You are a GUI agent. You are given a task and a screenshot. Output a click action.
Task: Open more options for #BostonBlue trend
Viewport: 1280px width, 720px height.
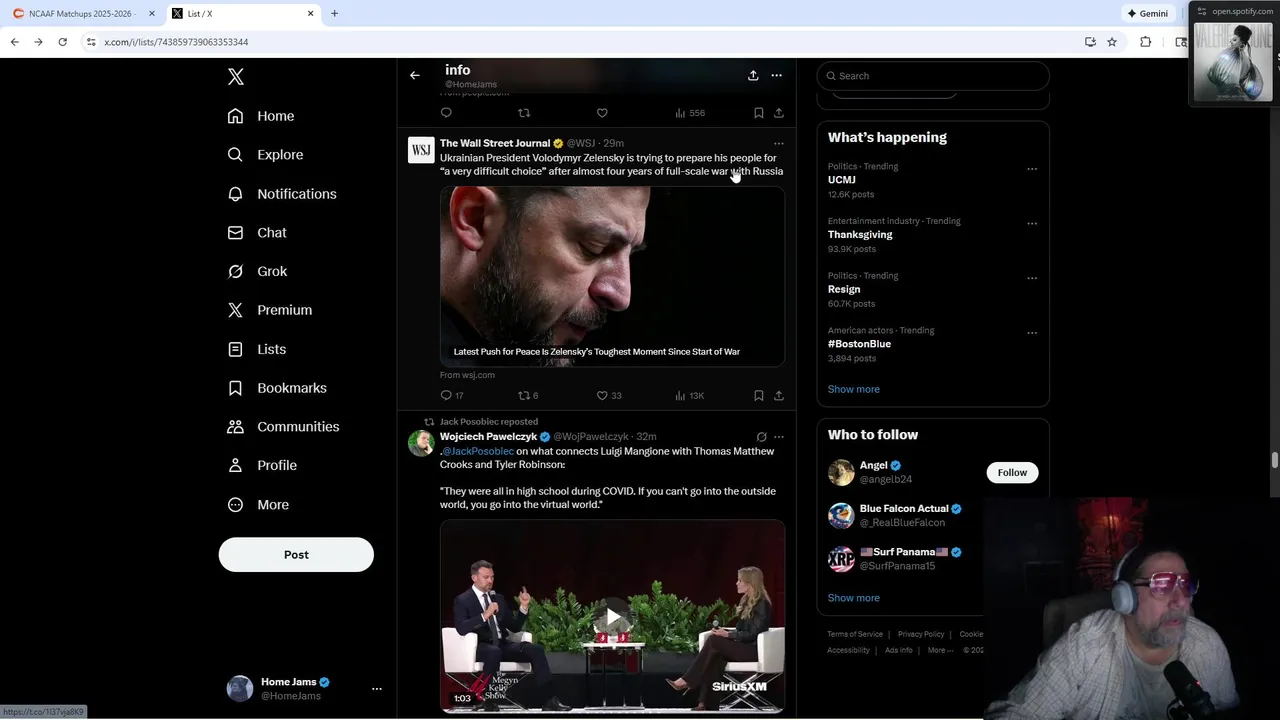click(1032, 333)
